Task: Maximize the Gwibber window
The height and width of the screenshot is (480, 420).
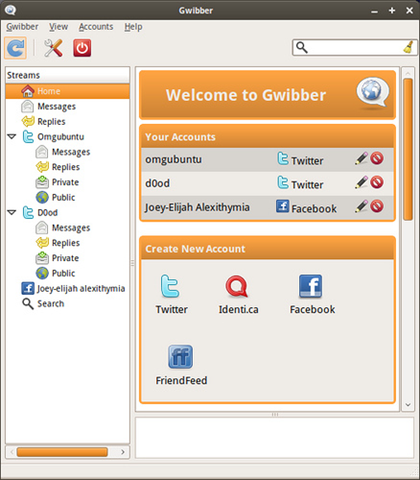Action: coord(392,11)
